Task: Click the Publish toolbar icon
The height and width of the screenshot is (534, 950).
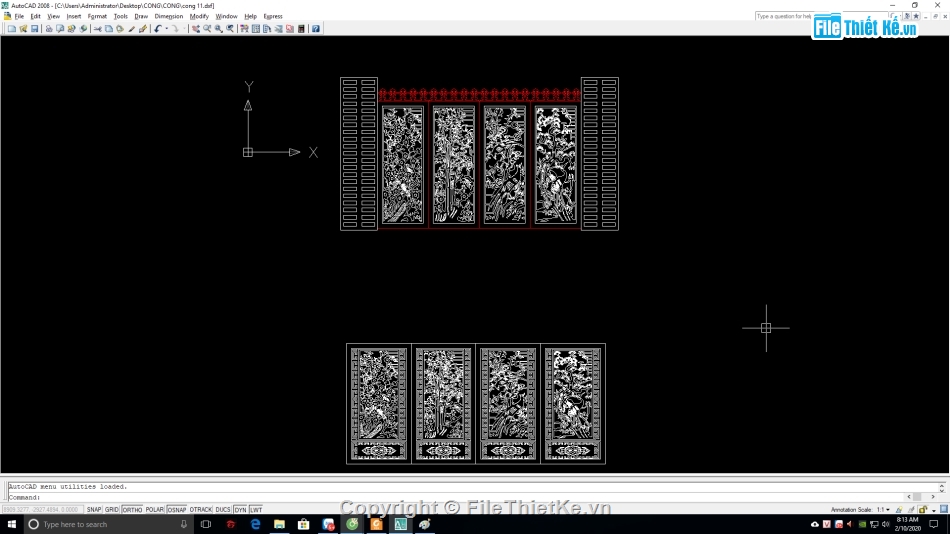Action: pyautogui.click(x=71, y=28)
